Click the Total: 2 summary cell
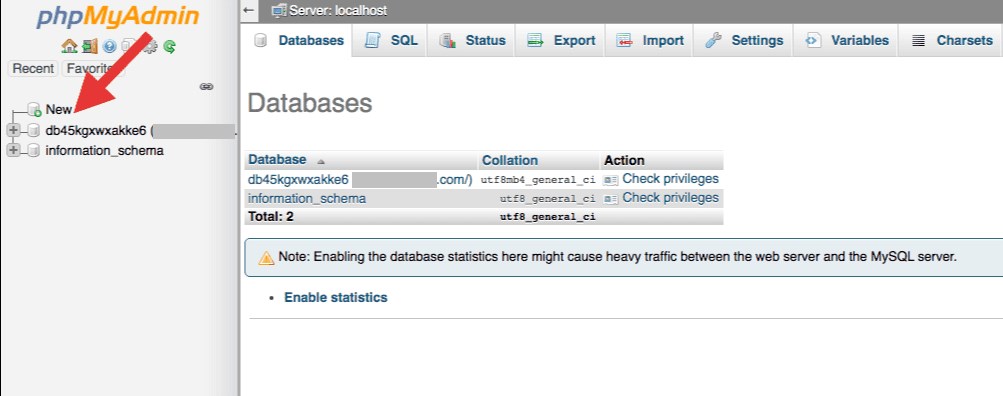The height and width of the screenshot is (396, 1003). (x=271, y=217)
